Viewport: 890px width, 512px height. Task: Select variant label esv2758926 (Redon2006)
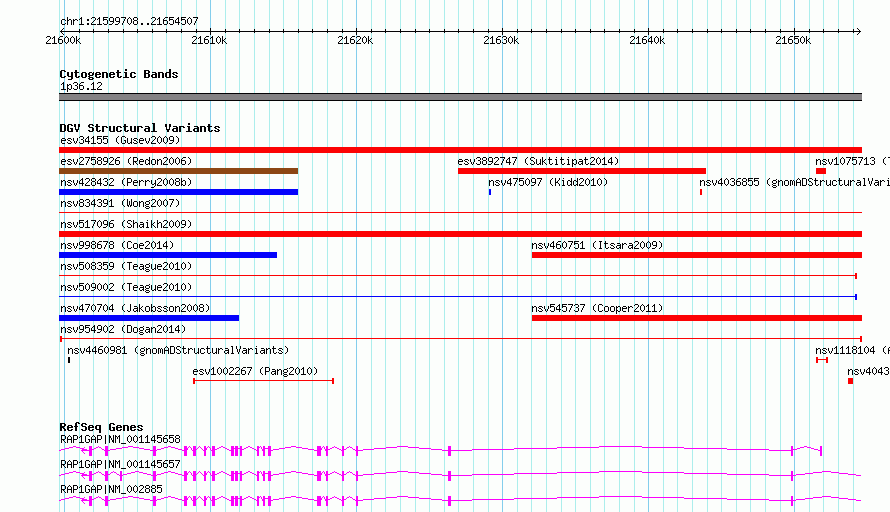(x=126, y=161)
